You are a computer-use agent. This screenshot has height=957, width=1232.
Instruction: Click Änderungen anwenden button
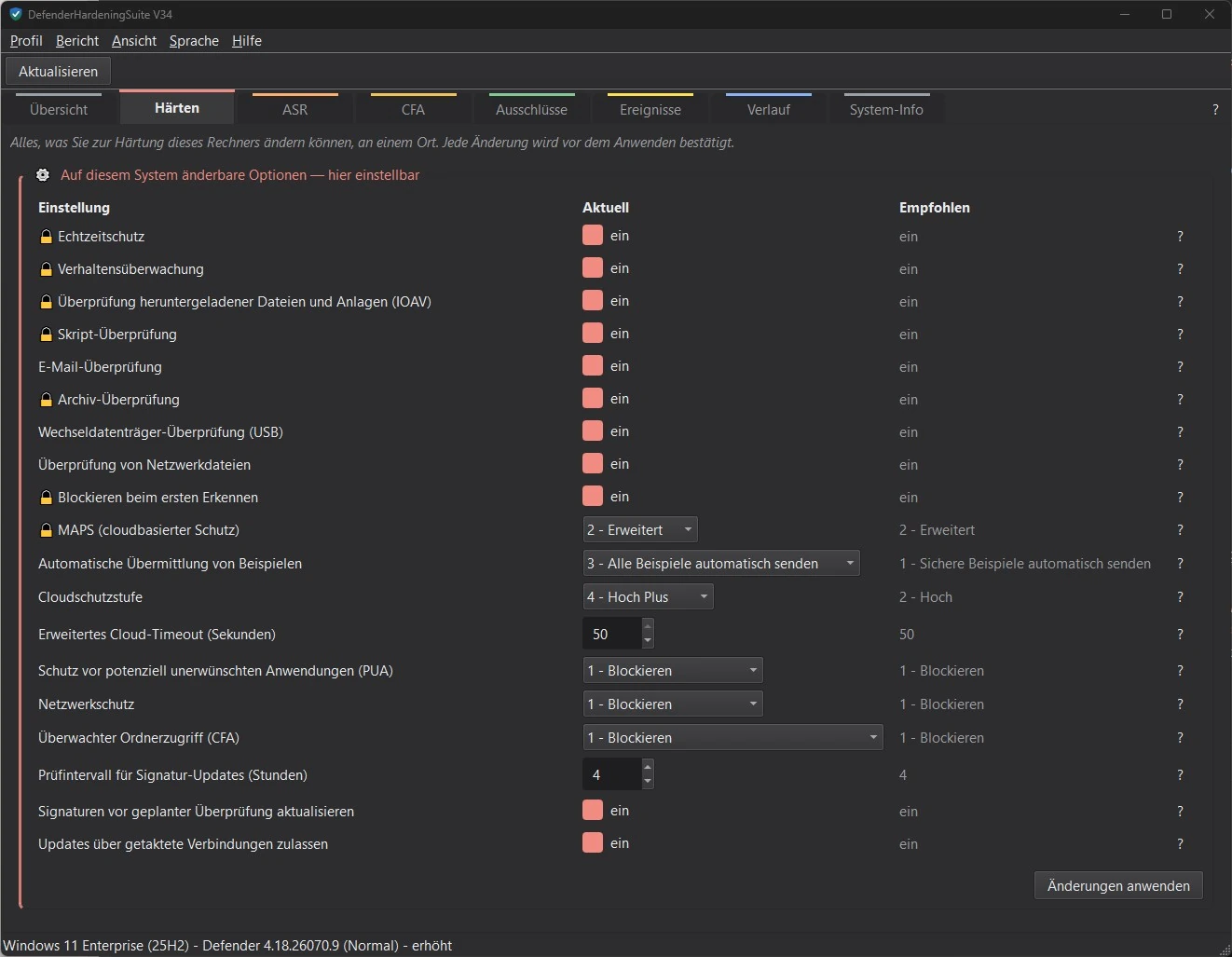1118,886
